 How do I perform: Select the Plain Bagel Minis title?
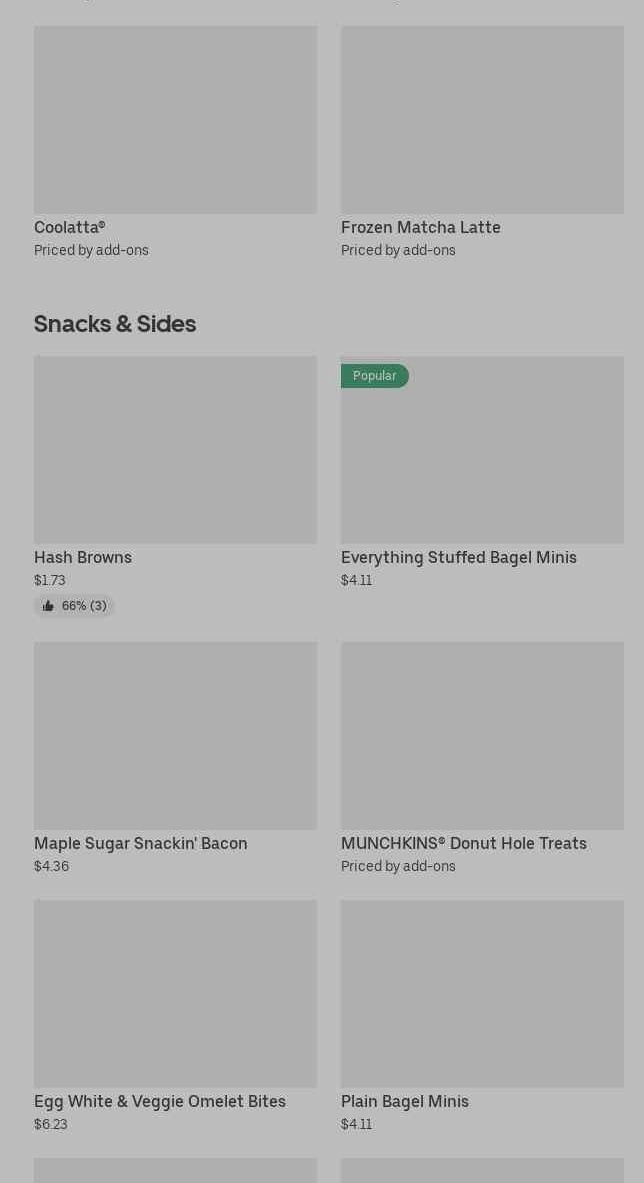click(404, 1101)
